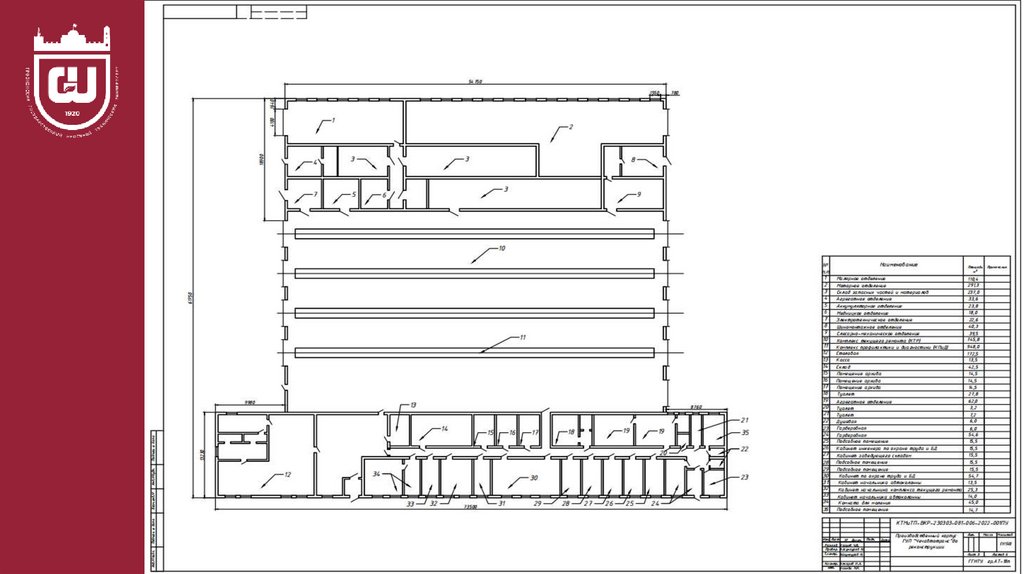Image resolution: width=1024 pixels, height=574 pixels.
Task: Select callout number 23 at the right edge
Action: point(744,477)
